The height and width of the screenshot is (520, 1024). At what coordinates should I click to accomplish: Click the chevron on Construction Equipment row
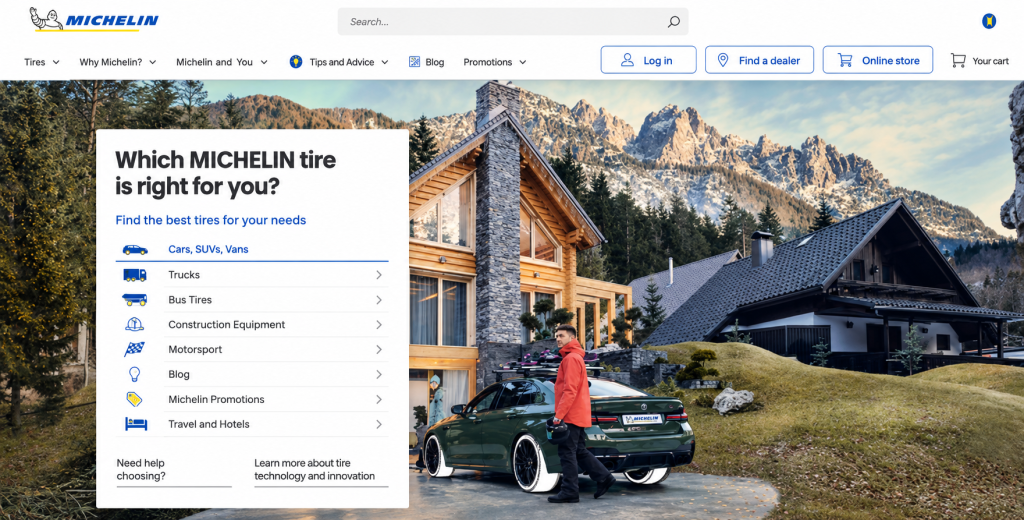point(379,325)
